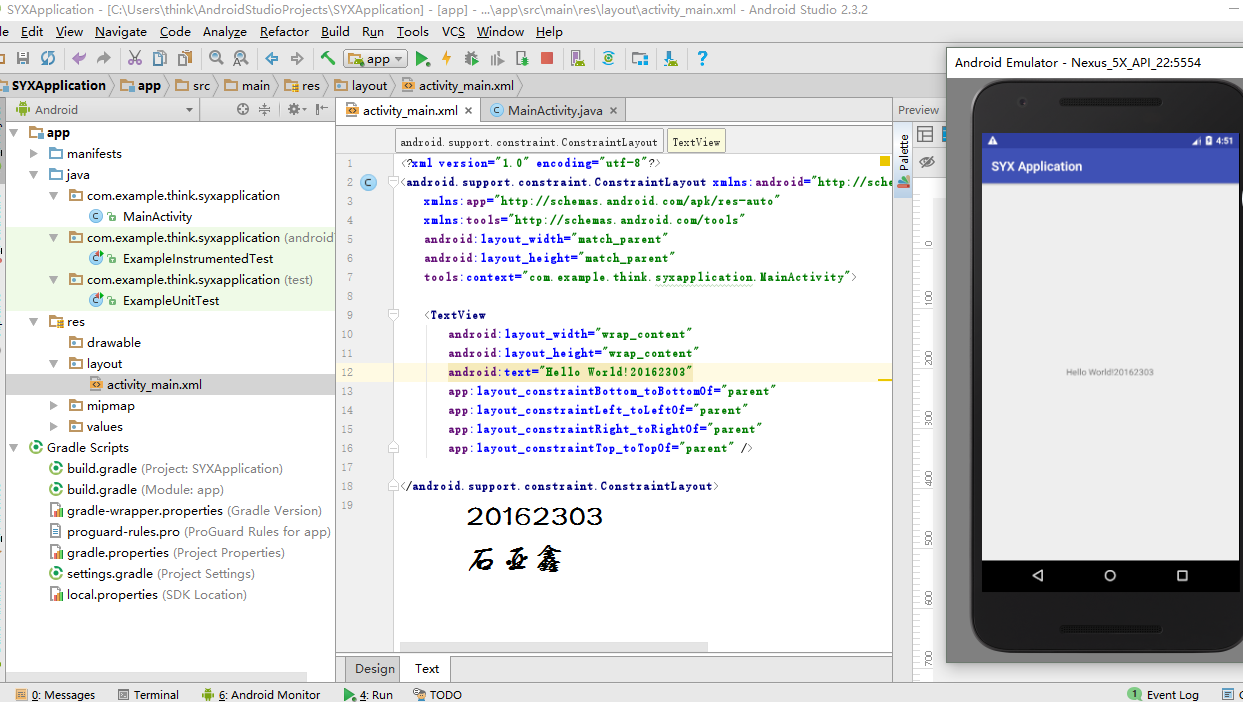Image resolution: width=1243 pixels, height=702 pixels.
Task: Select MainActivity in the project tree
Action: coord(157,216)
